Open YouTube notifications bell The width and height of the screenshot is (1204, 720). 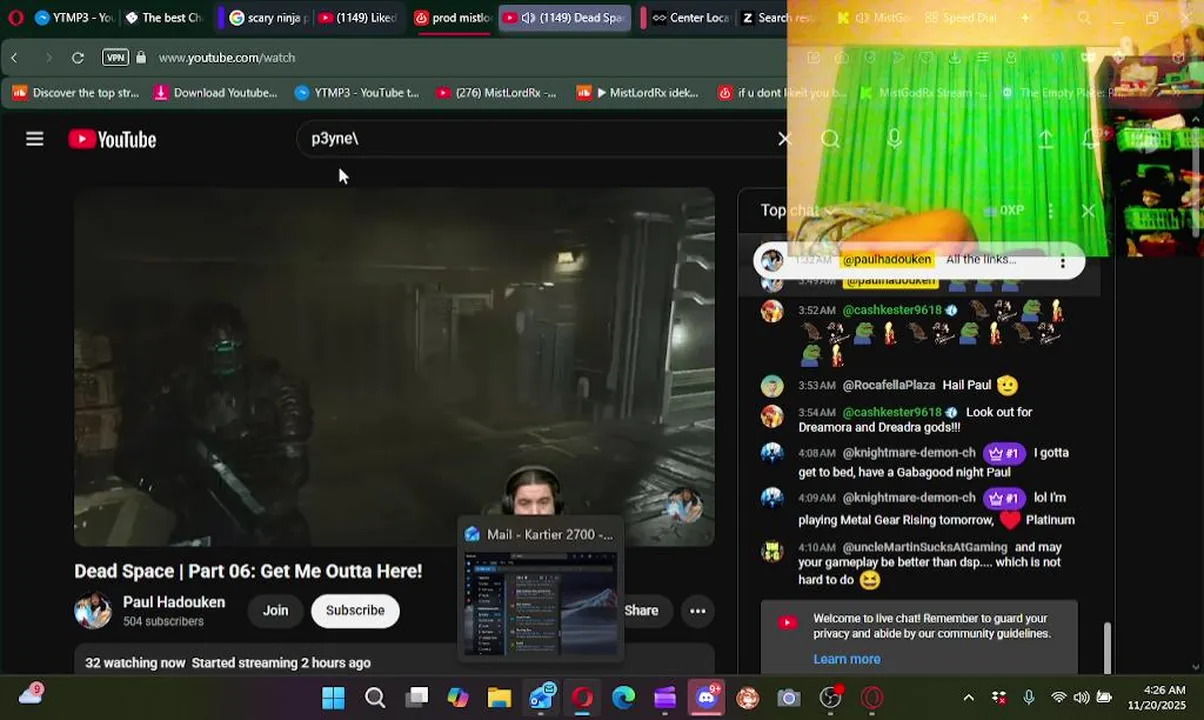click(1092, 139)
